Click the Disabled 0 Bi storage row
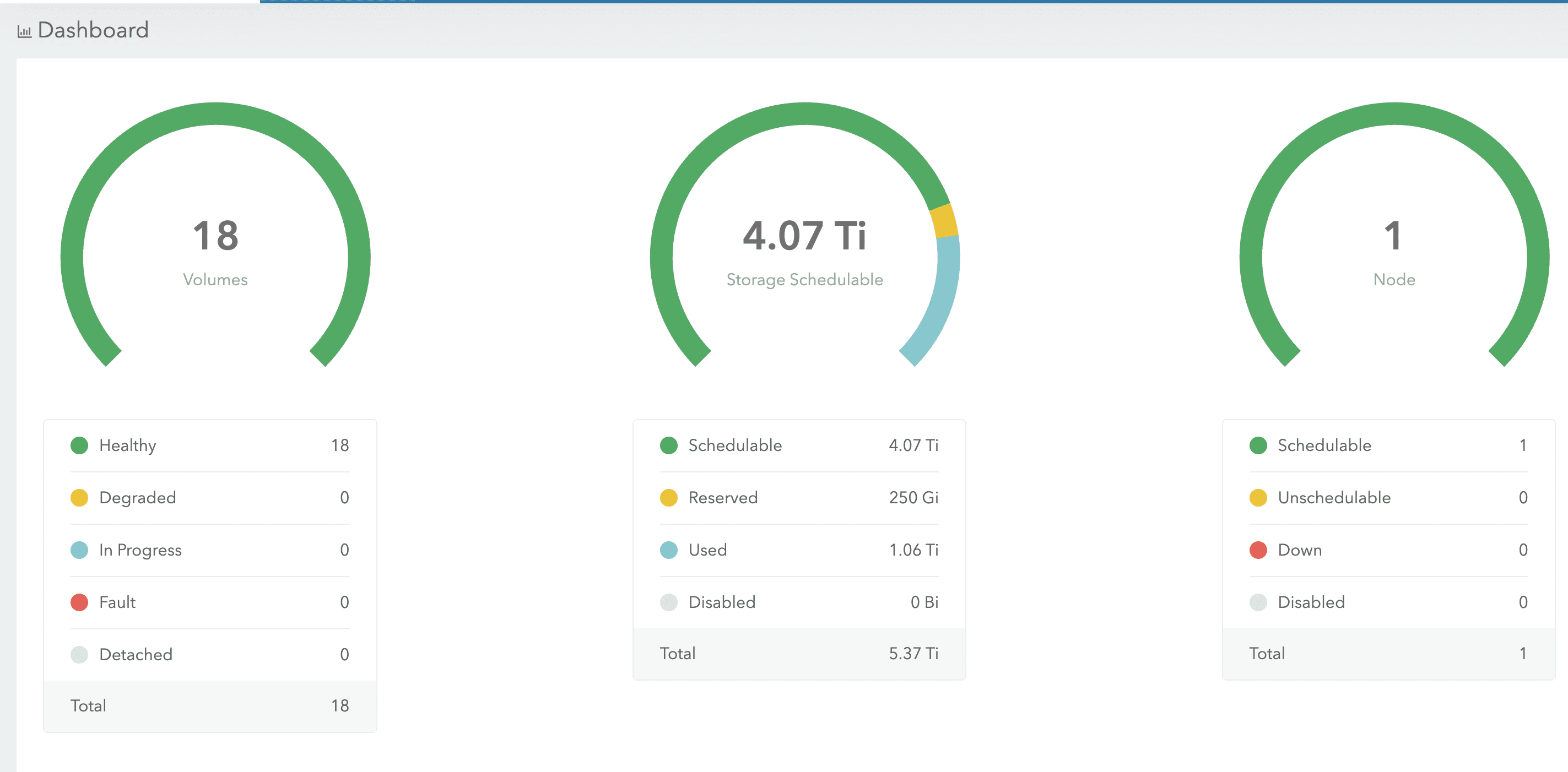 click(799, 602)
